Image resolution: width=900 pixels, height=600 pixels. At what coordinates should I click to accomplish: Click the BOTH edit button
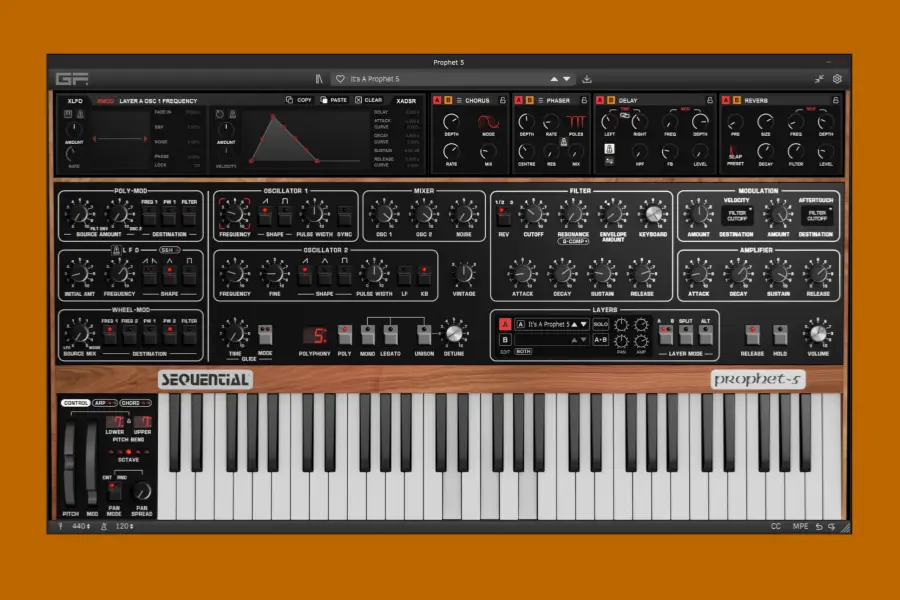coord(523,351)
